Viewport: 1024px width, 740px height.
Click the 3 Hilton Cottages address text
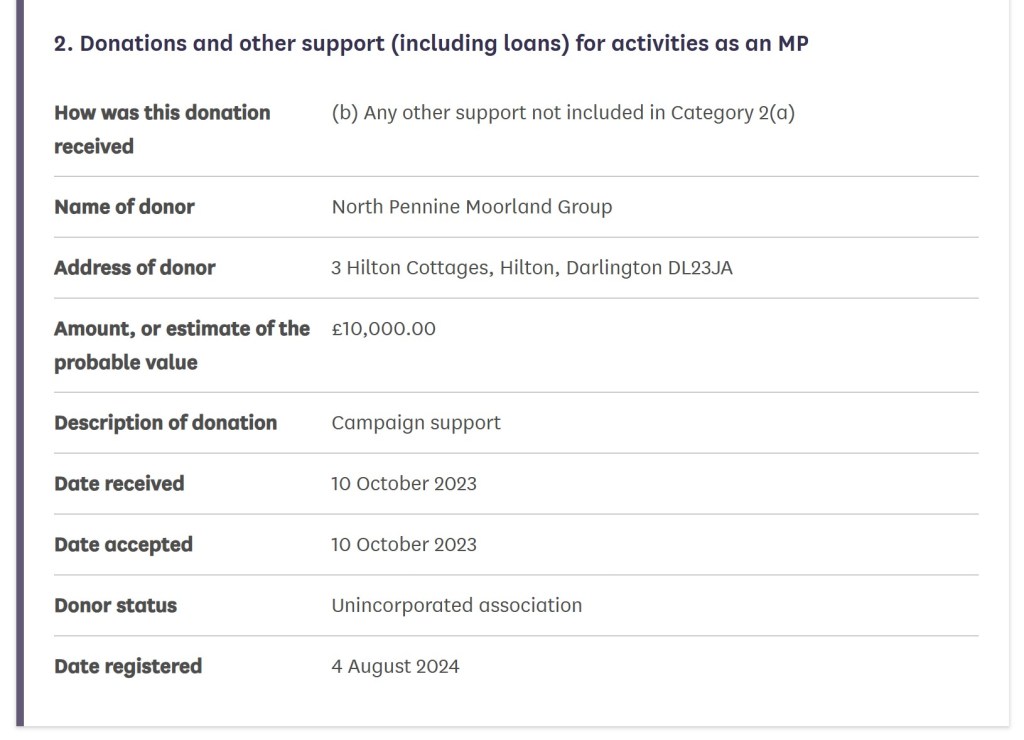tap(532, 268)
